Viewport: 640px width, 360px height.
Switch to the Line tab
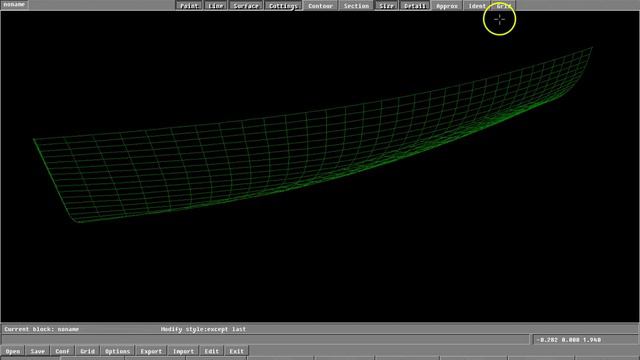pos(216,6)
